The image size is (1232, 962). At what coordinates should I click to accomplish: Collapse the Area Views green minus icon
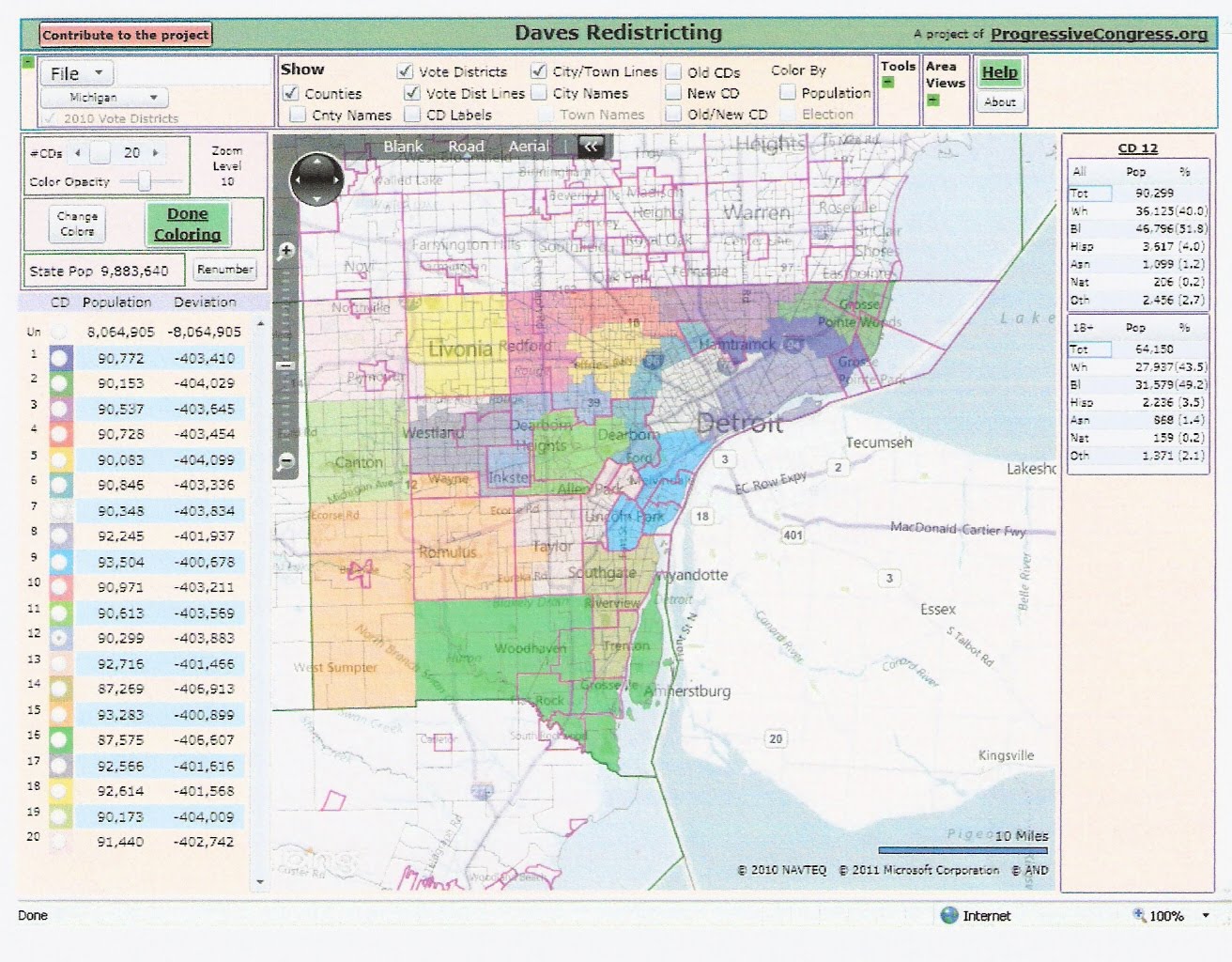tap(932, 100)
